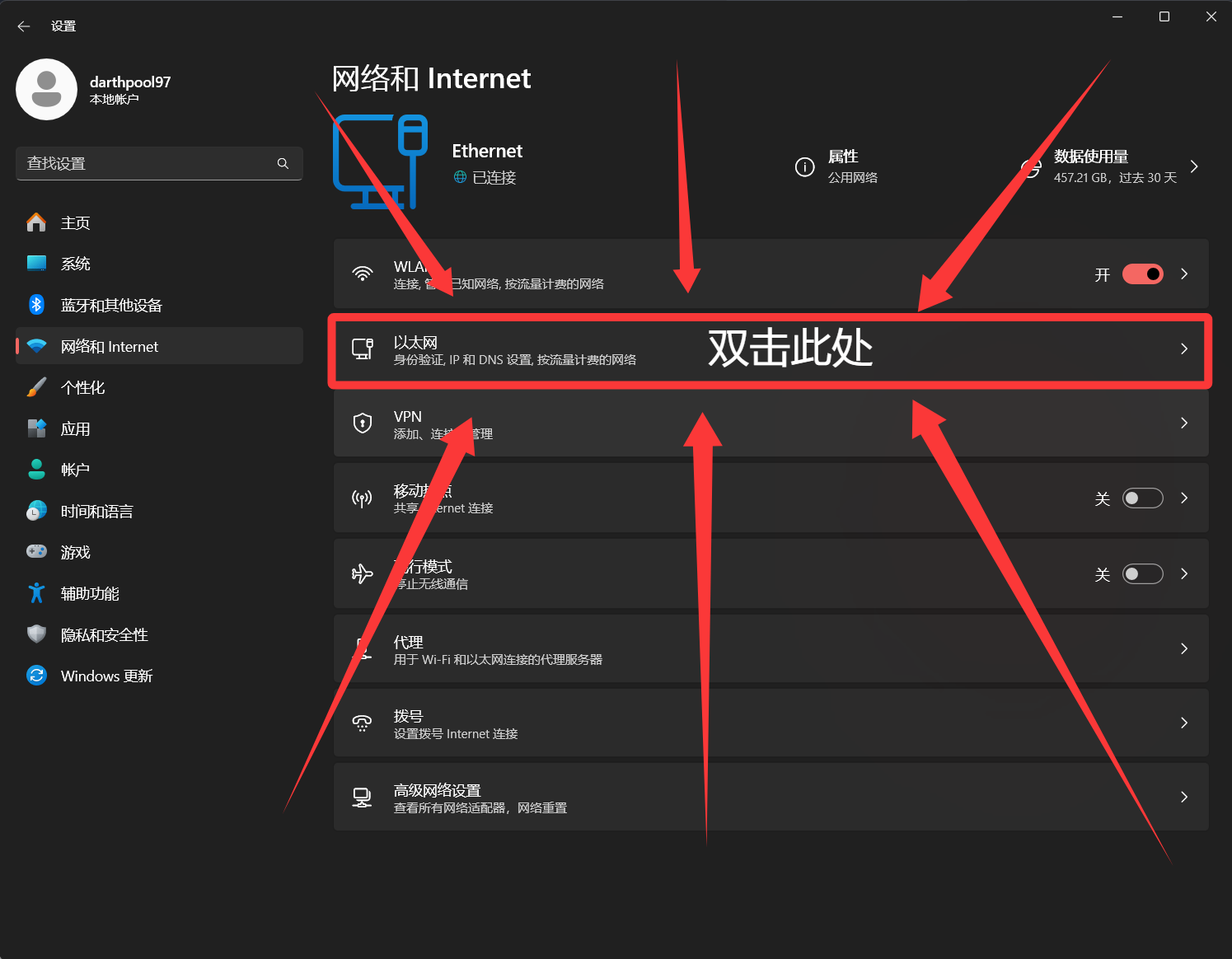
Task: Select 个性化 in the sidebar
Action: pyautogui.click(x=83, y=387)
